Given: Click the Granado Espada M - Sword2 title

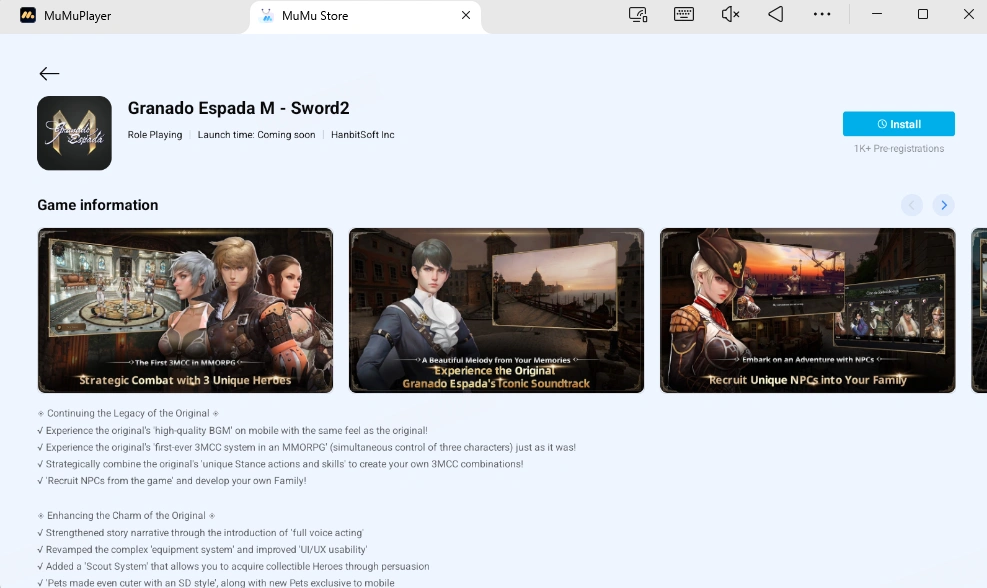Looking at the screenshot, I should (x=239, y=108).
